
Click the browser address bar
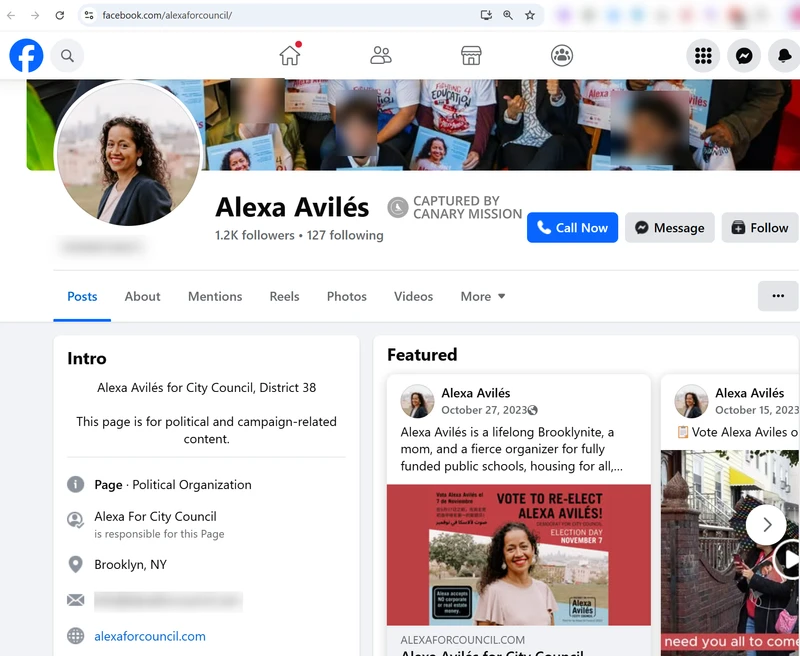[280, 16]
